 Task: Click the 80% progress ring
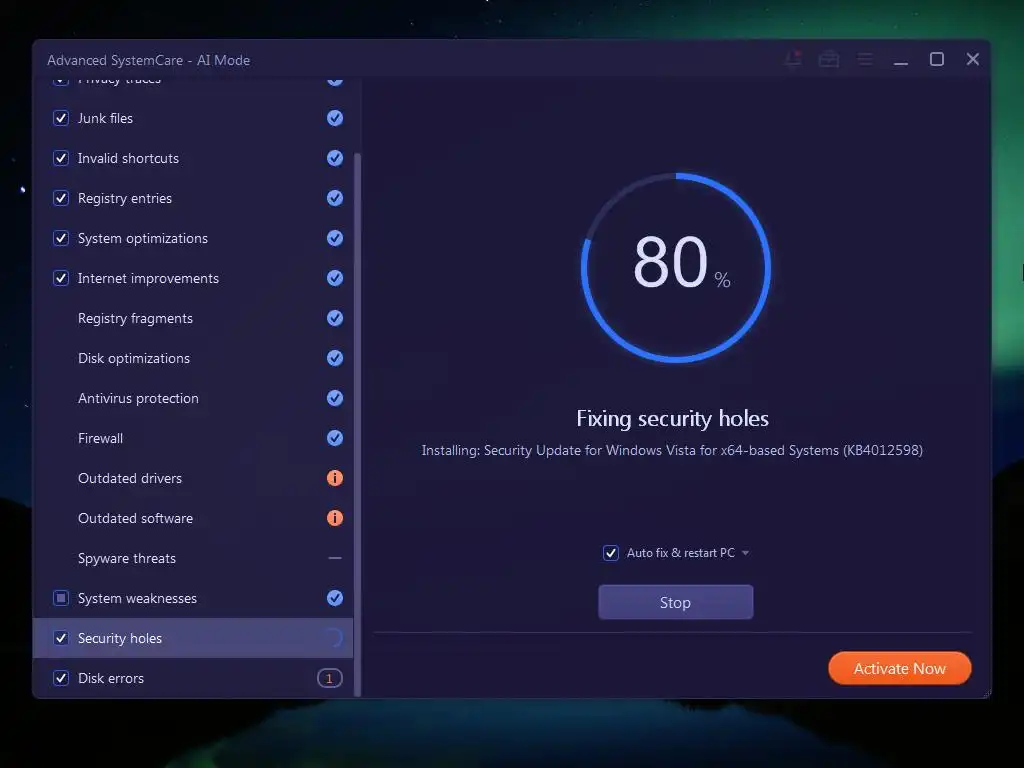676,267
